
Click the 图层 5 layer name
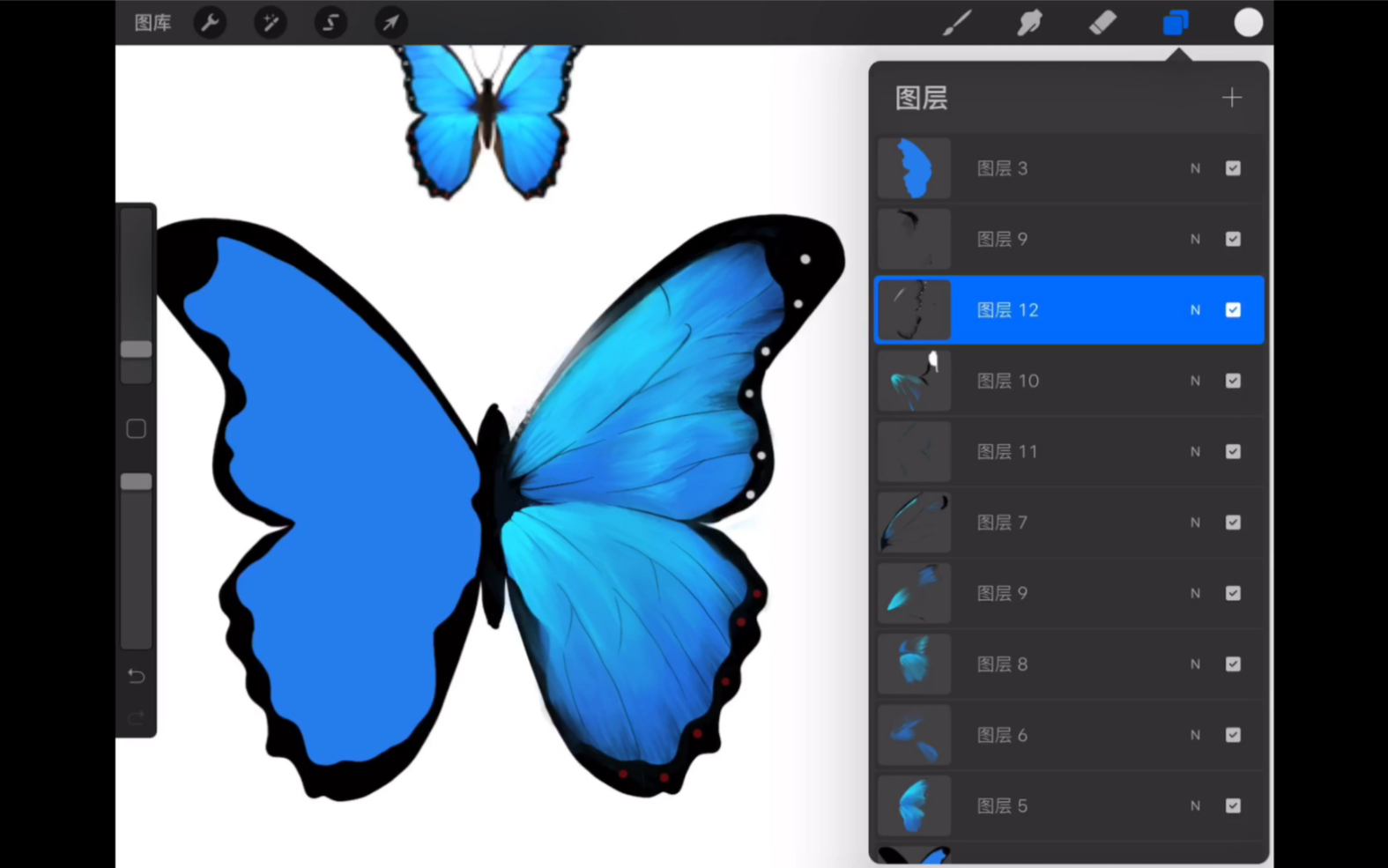tap(1003, 805)
